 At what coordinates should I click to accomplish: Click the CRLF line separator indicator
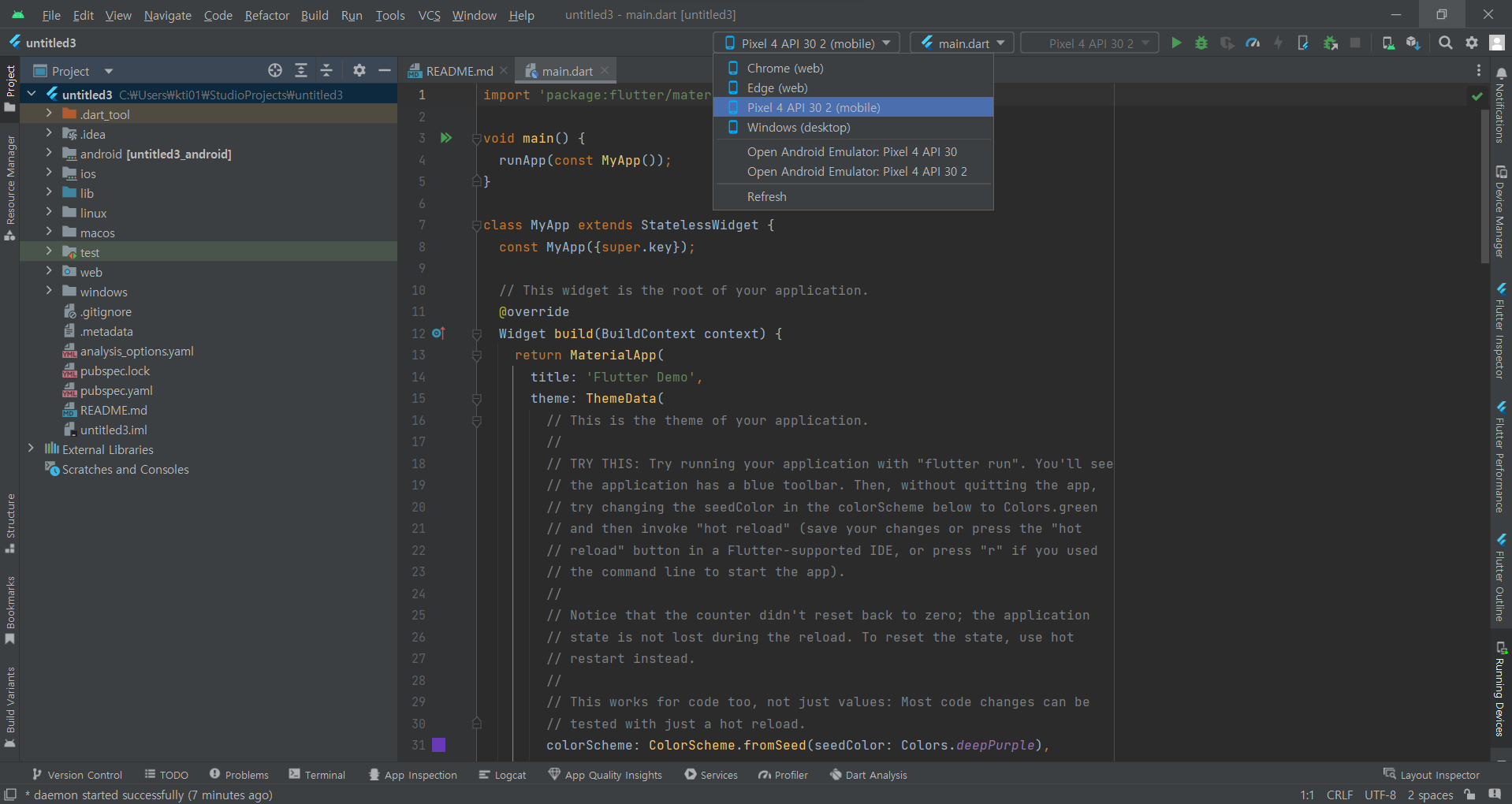1339,795
